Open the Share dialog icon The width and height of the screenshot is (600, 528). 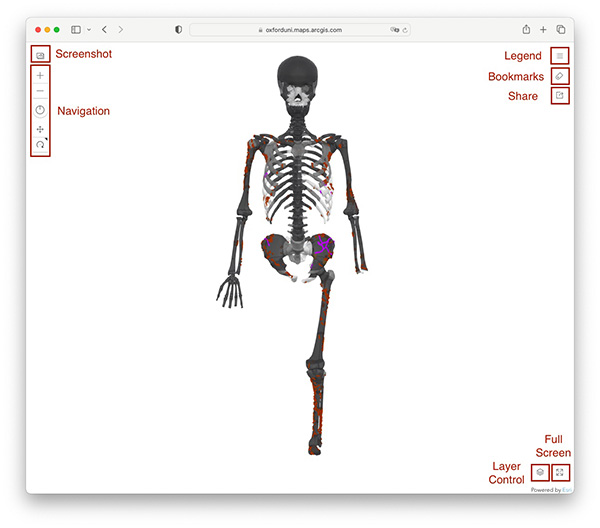[x=560, y=96]
